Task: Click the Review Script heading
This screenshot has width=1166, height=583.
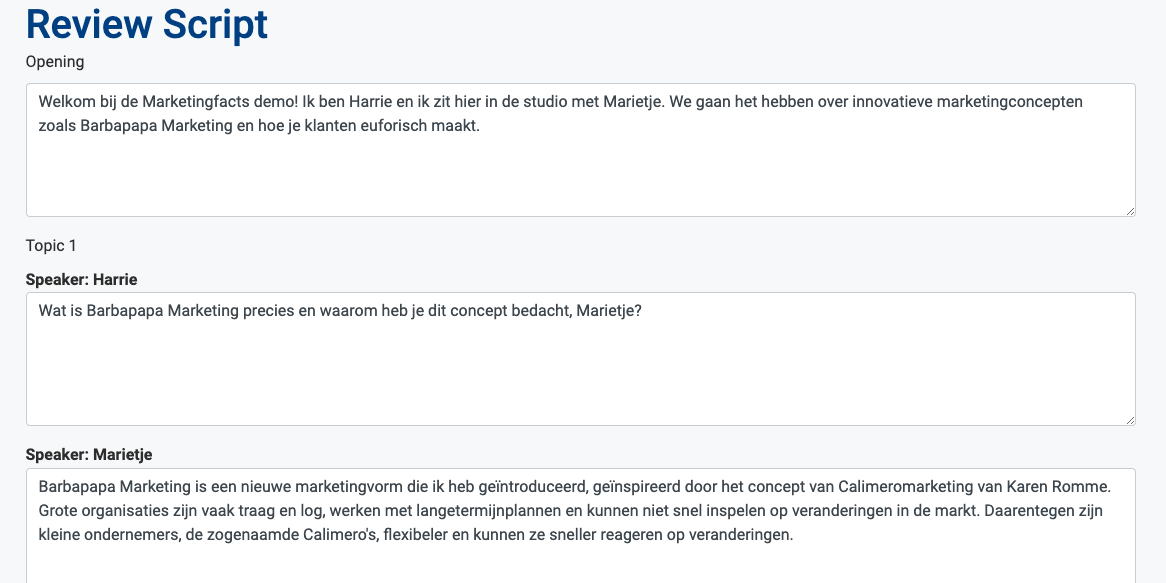Action: pos(147,24)
